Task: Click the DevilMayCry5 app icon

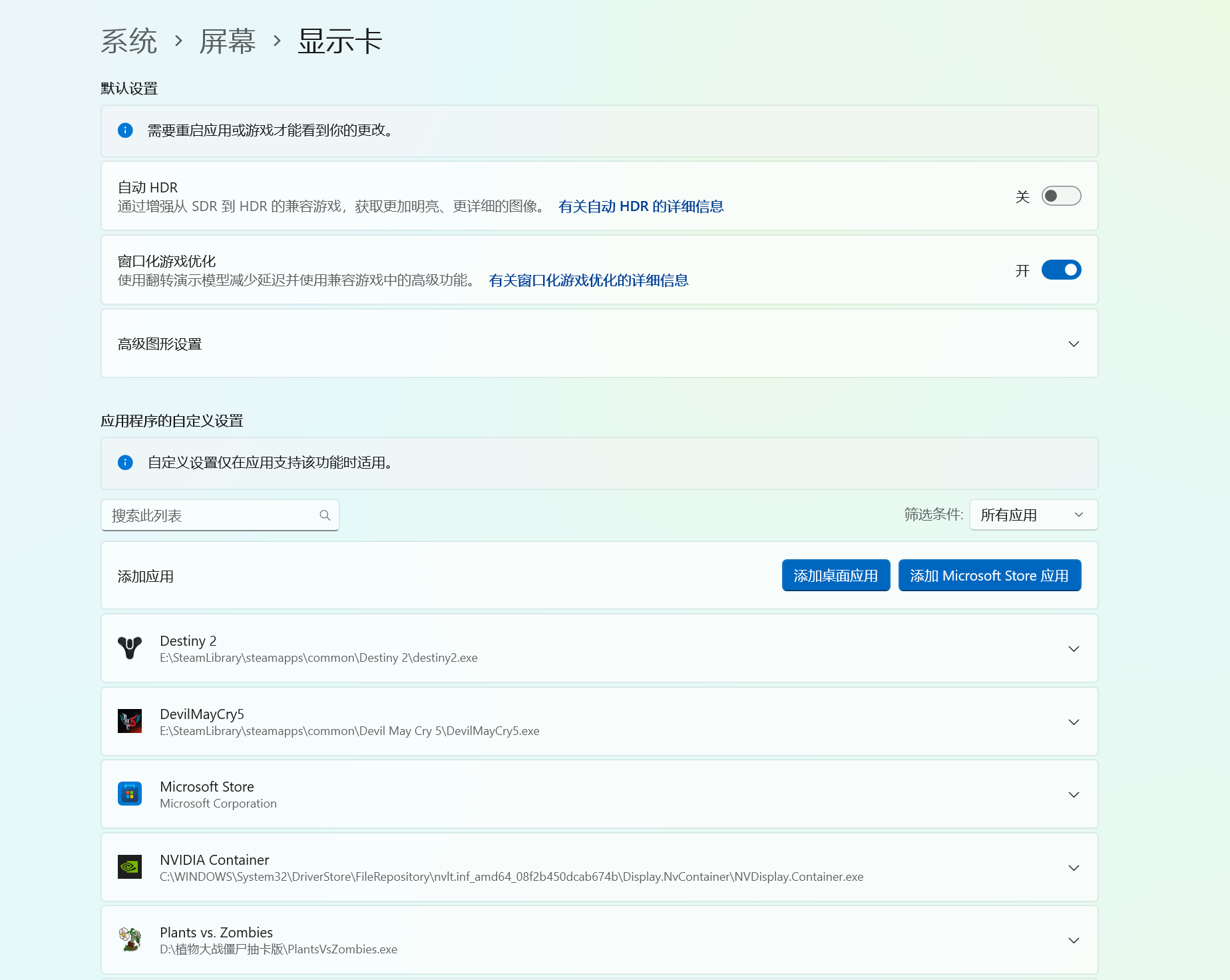Action: click(x=130, y=721)
